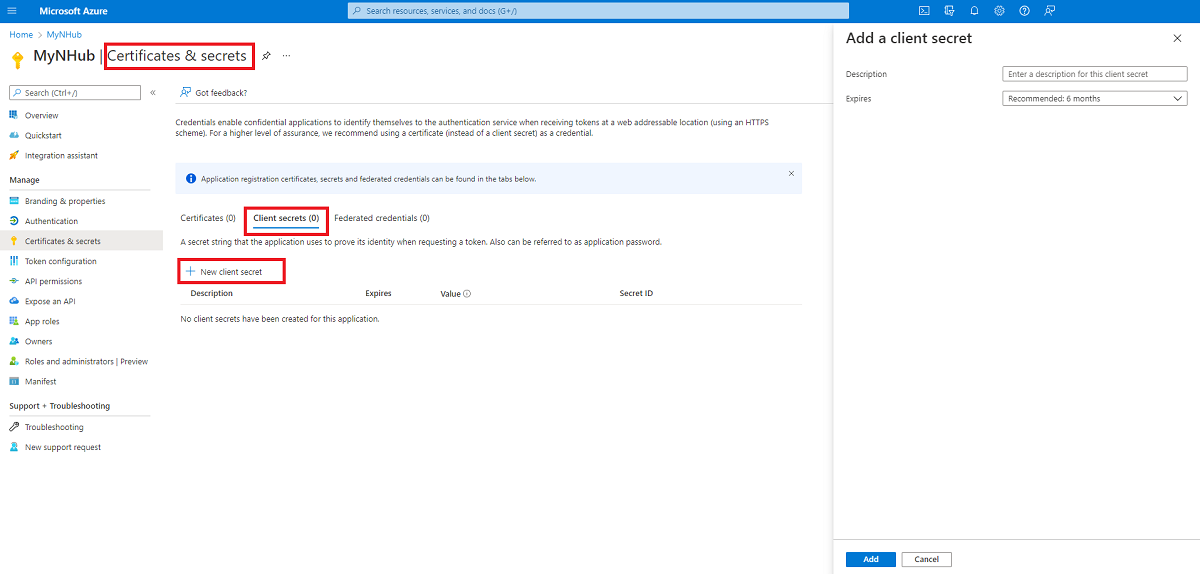Click the Cancel button
Viewport: 1200px width, 574px height.
click(927, 559)
